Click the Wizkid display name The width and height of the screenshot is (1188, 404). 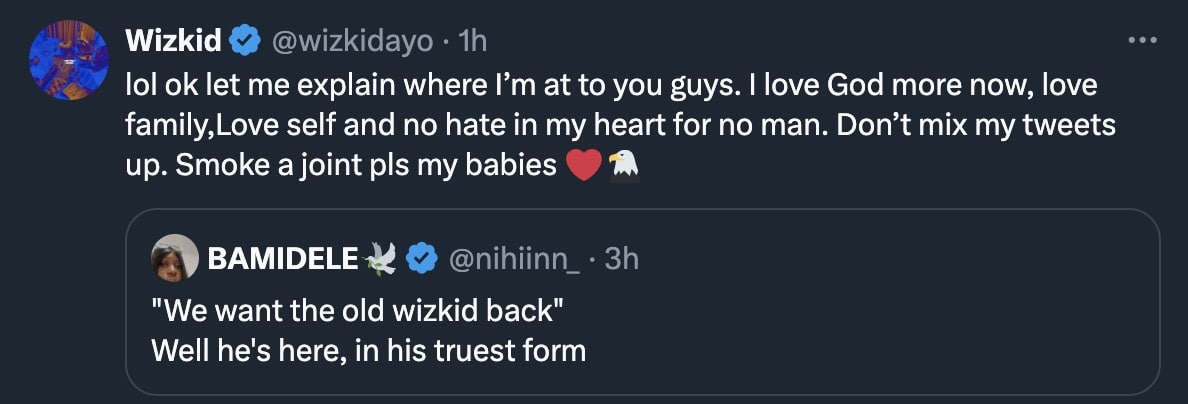[174, 41]
